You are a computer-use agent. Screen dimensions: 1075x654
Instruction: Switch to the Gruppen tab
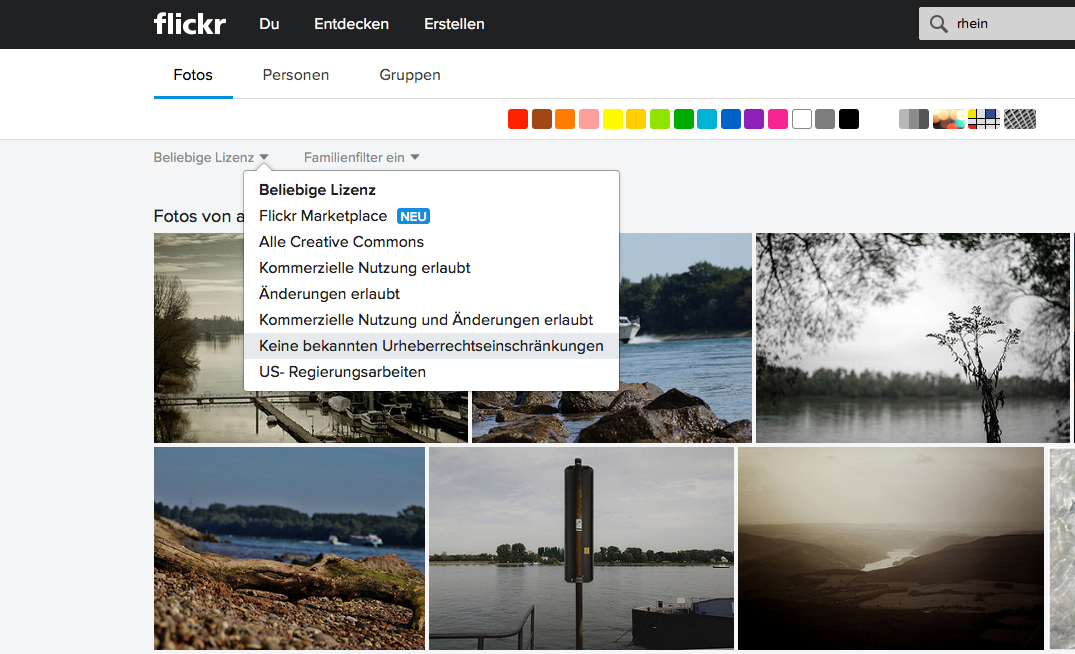point(410,75)
